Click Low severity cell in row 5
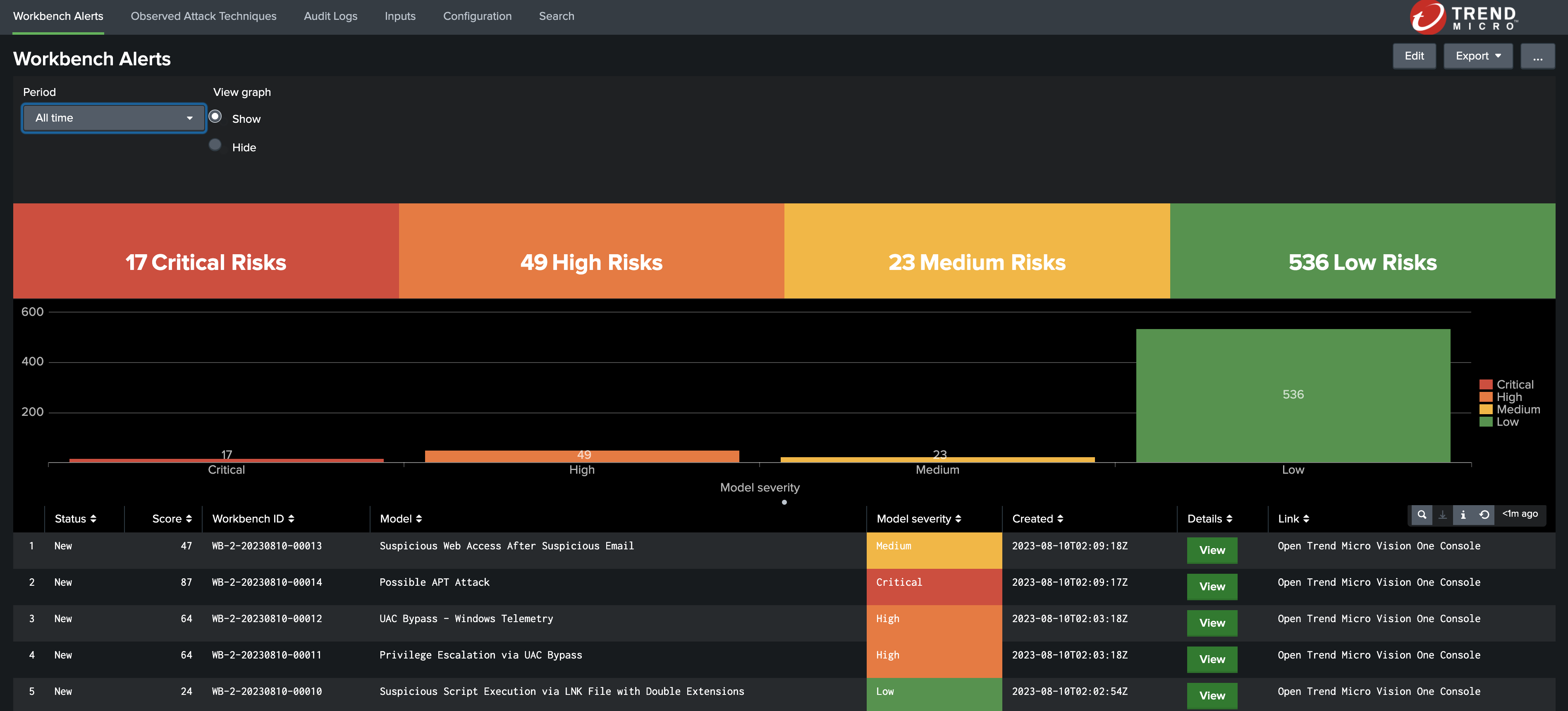This screenshot has width=1568, height=711. pos(934,694)
